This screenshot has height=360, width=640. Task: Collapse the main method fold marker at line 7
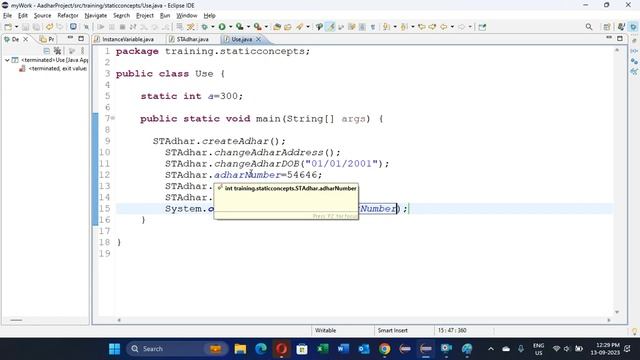tap(113, 118)
